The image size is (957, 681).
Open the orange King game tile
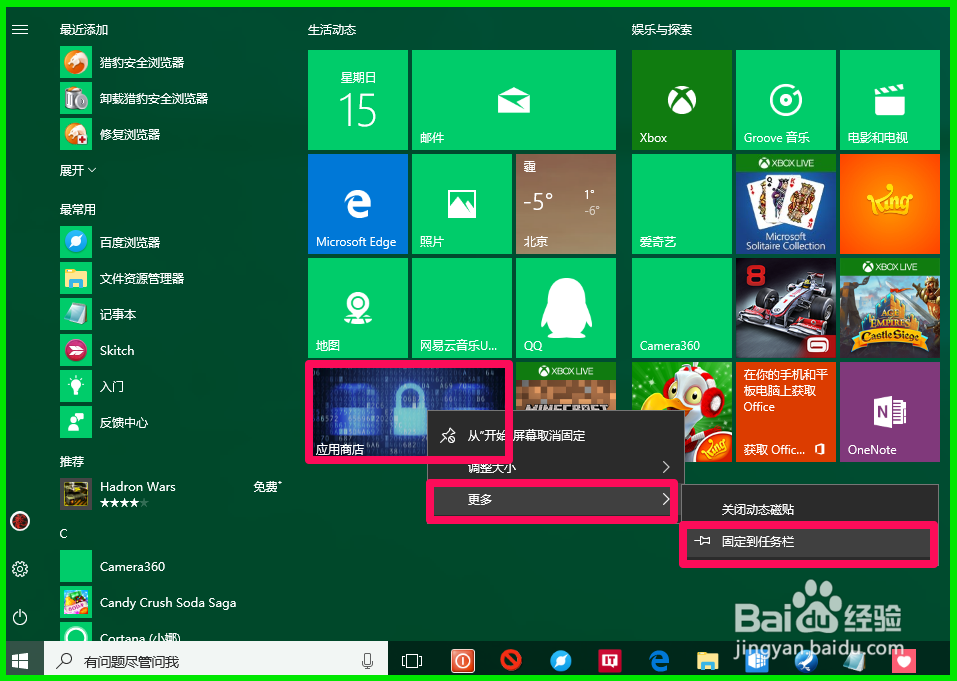pyautogui.click(x=890, y=204)
